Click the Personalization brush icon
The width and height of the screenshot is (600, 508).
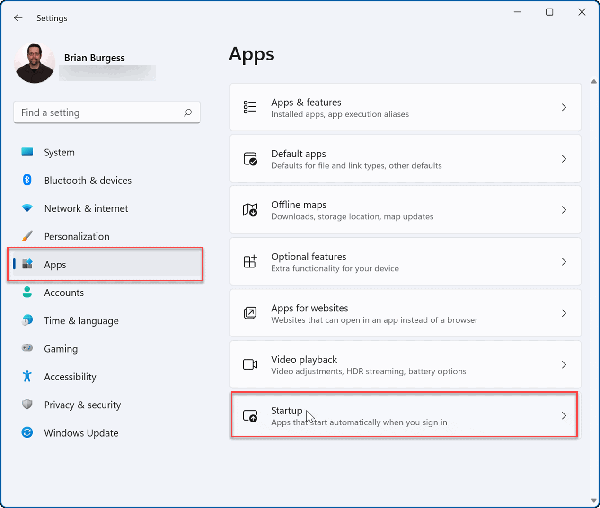coord(27,236)
